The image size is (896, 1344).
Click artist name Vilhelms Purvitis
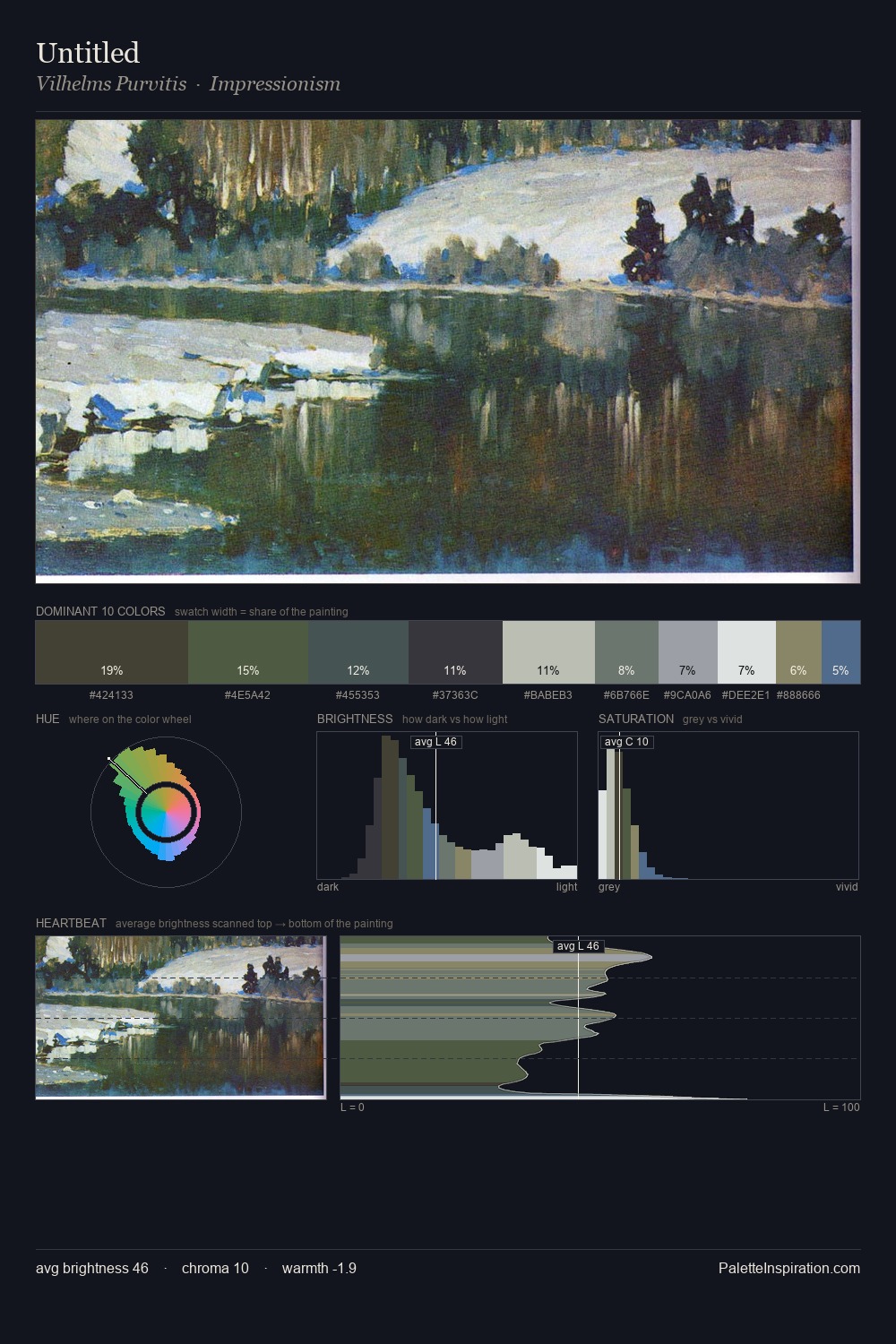click(x=111, y=84)
